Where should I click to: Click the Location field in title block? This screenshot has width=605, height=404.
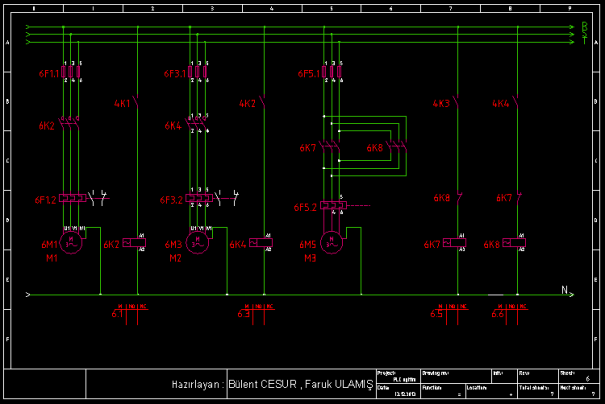point(491,390)
